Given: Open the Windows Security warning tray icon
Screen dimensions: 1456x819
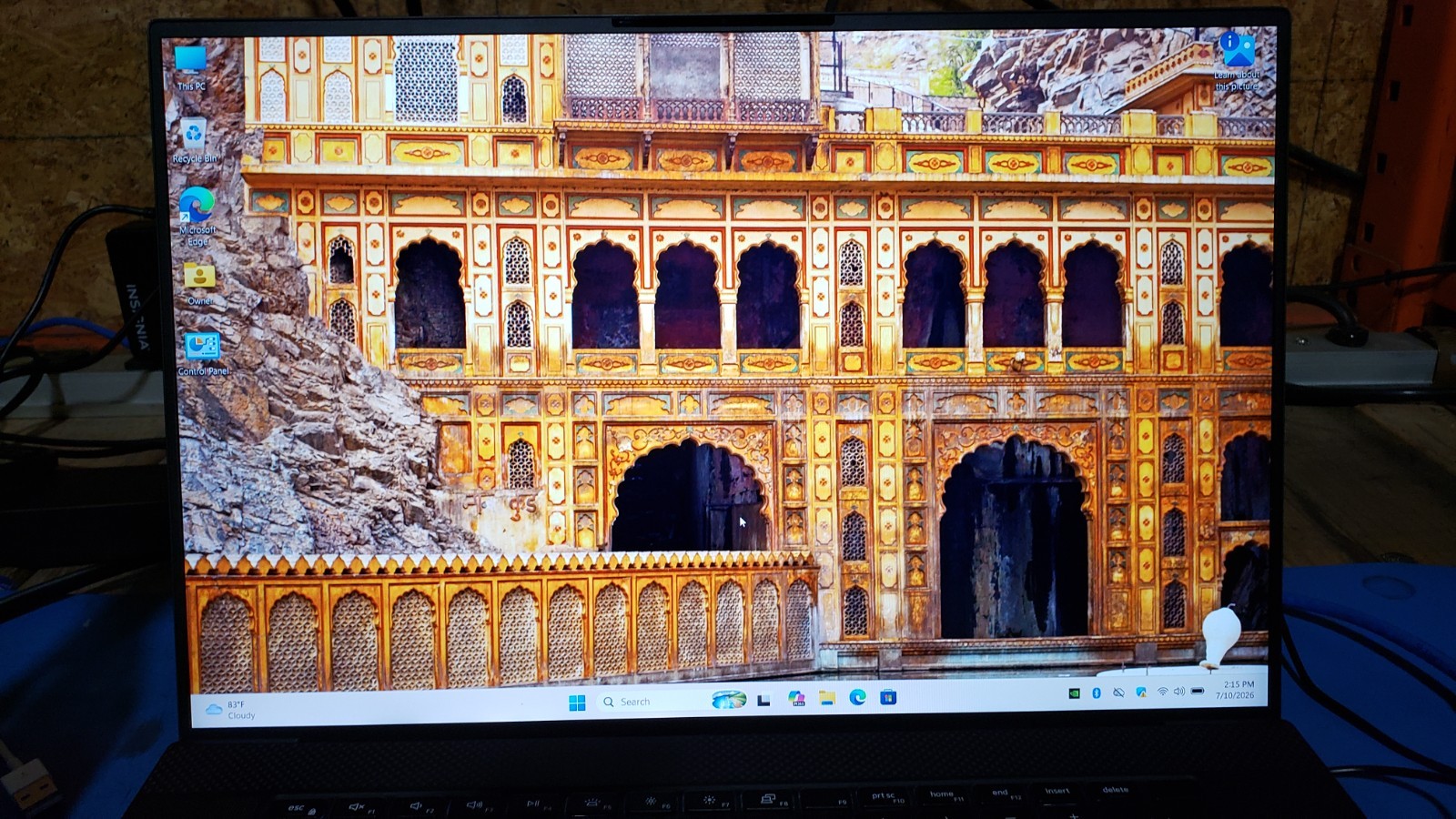Looking at the screenshot, I should (x=1141, y=693).
